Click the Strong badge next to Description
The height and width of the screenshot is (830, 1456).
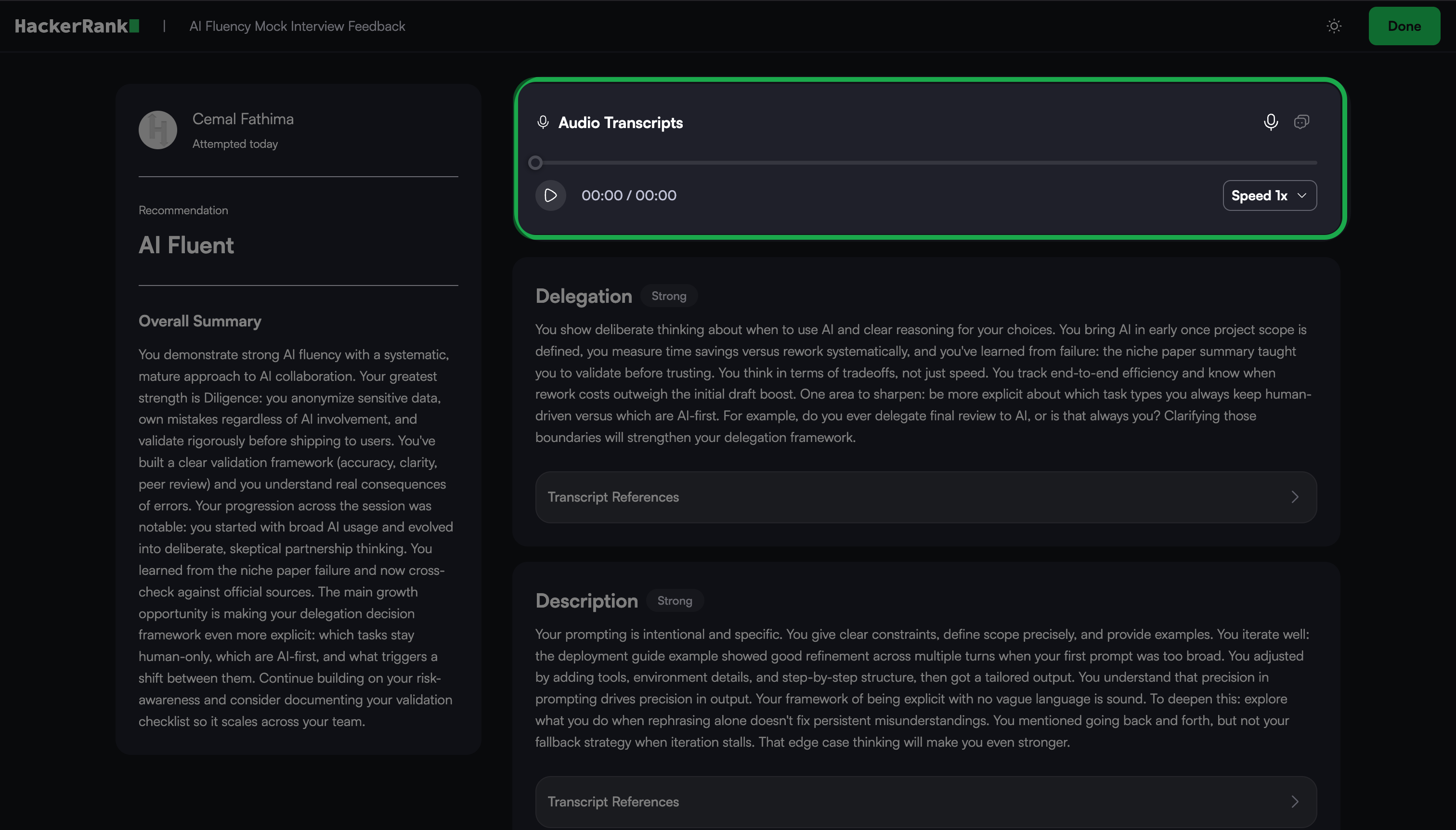[x=675, y=601]
